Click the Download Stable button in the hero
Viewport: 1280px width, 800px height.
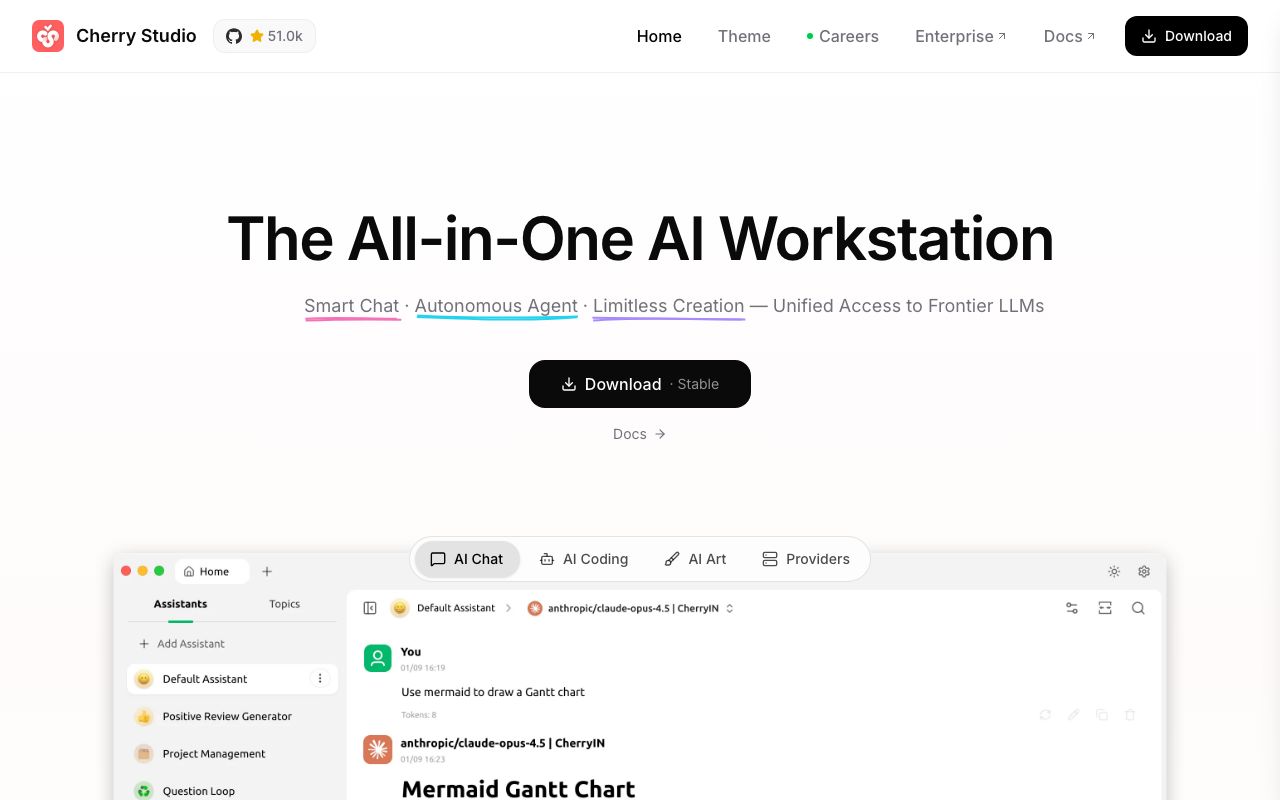tap(640, 384)
